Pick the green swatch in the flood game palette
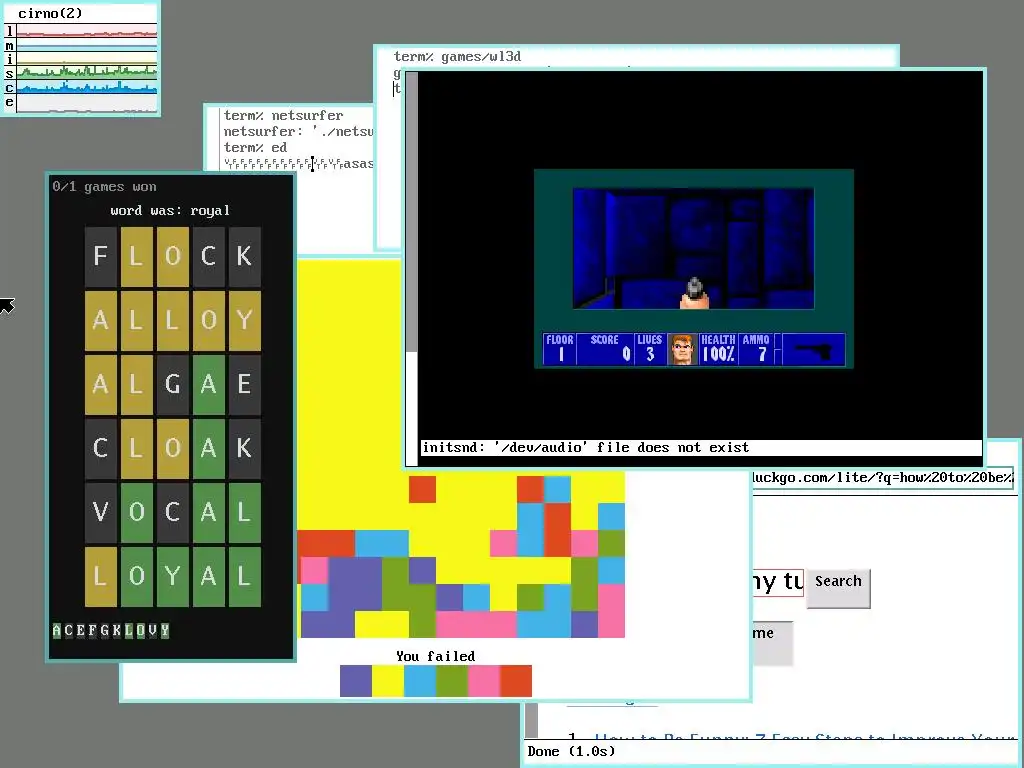Viewport: 1024px width, 768px height. (452, 681)
